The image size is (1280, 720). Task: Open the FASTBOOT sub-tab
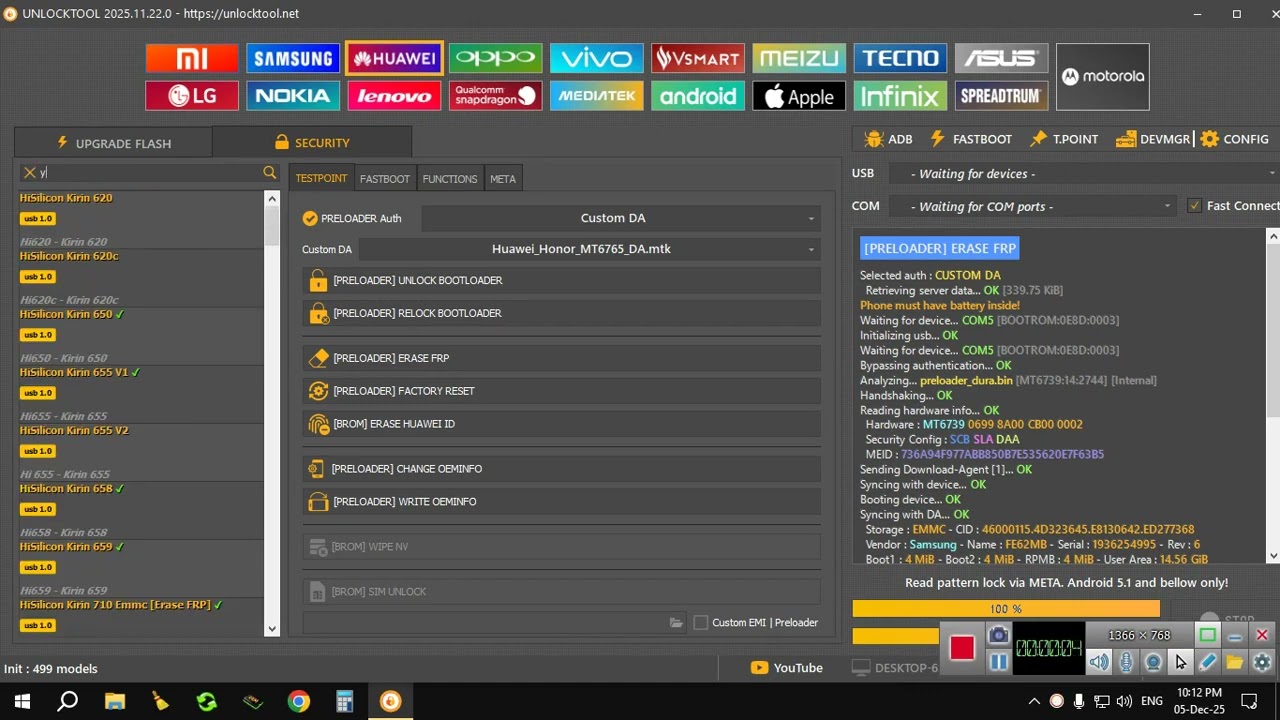385,178
